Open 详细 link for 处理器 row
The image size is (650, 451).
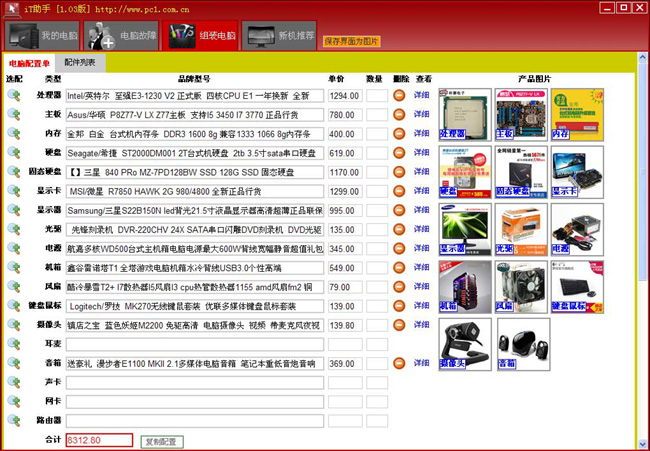coord(422,95)
